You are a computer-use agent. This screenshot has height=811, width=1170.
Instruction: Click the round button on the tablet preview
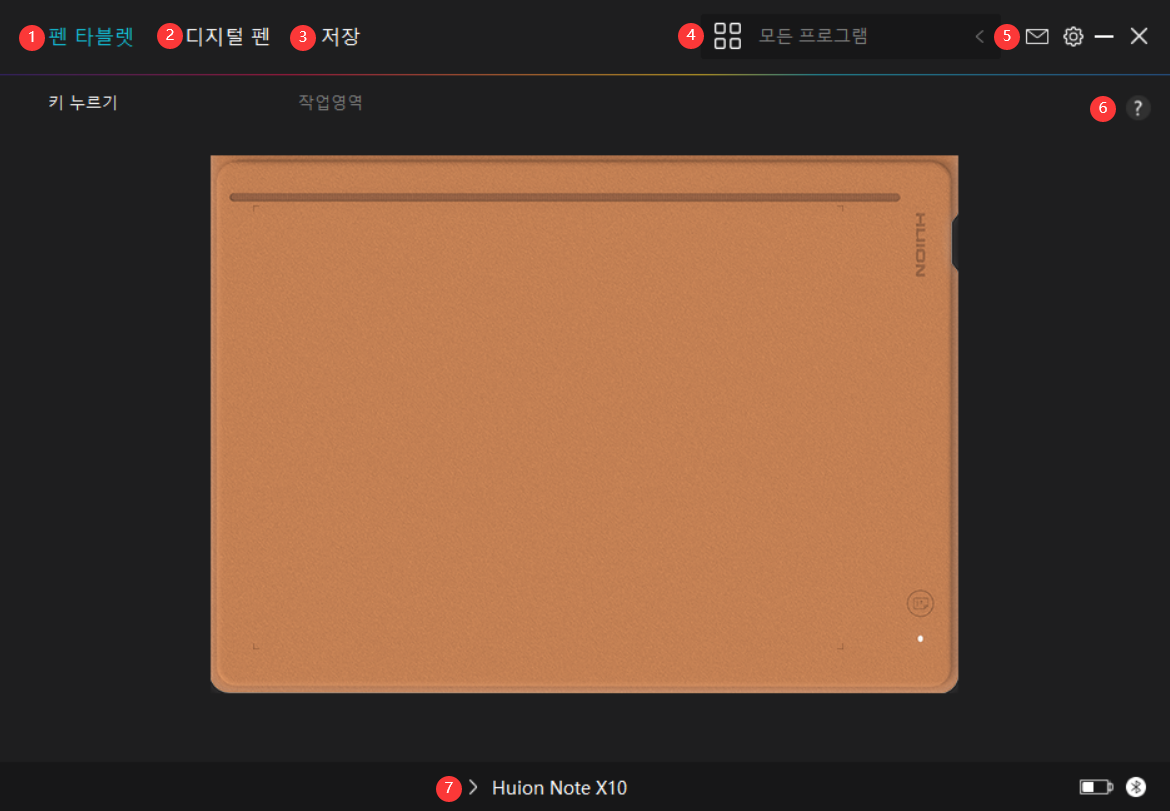pos(921,601)
